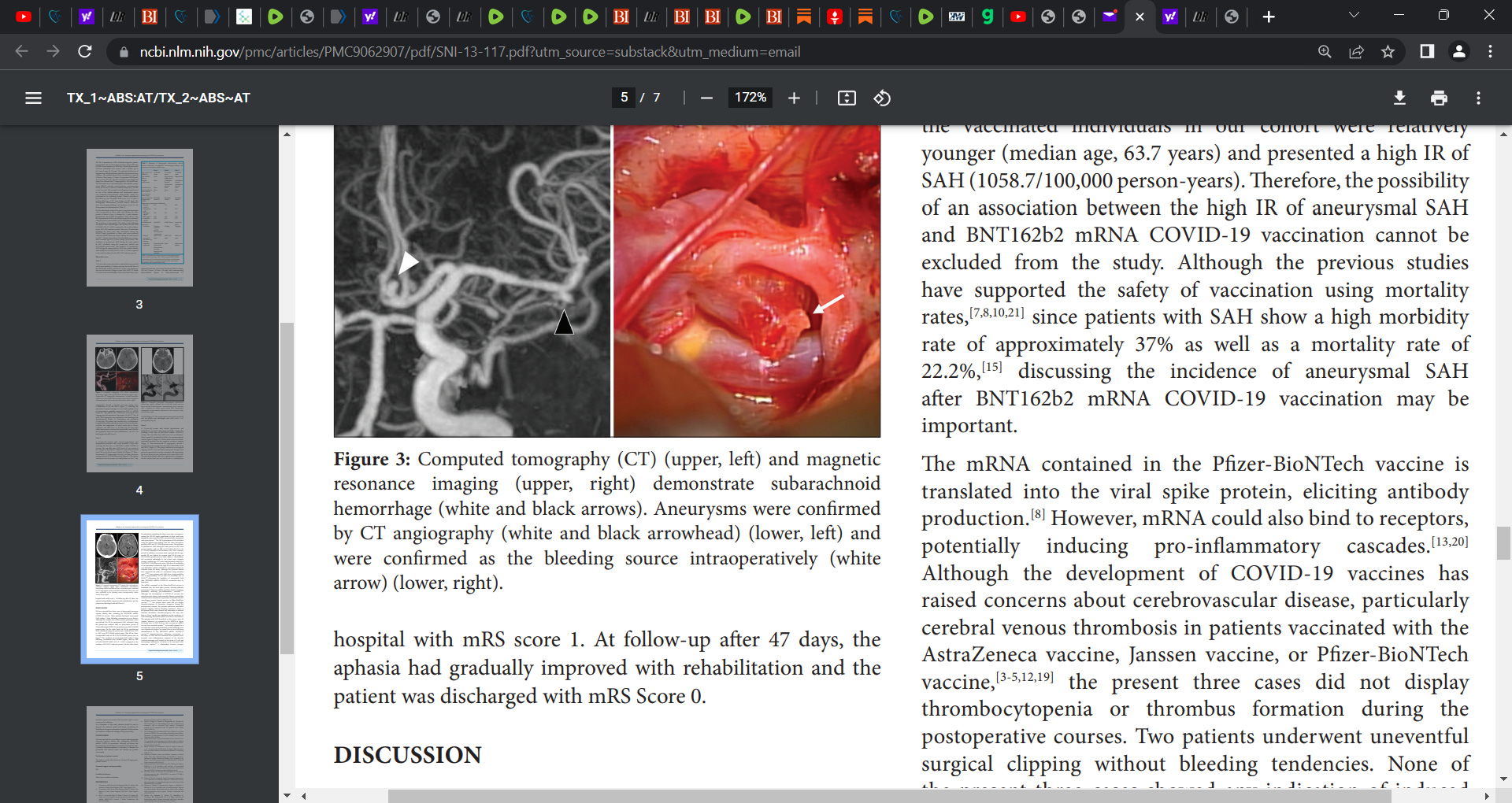Click the page number field showing 5
Screen dimensions: 1512x803
click(624, 98)
